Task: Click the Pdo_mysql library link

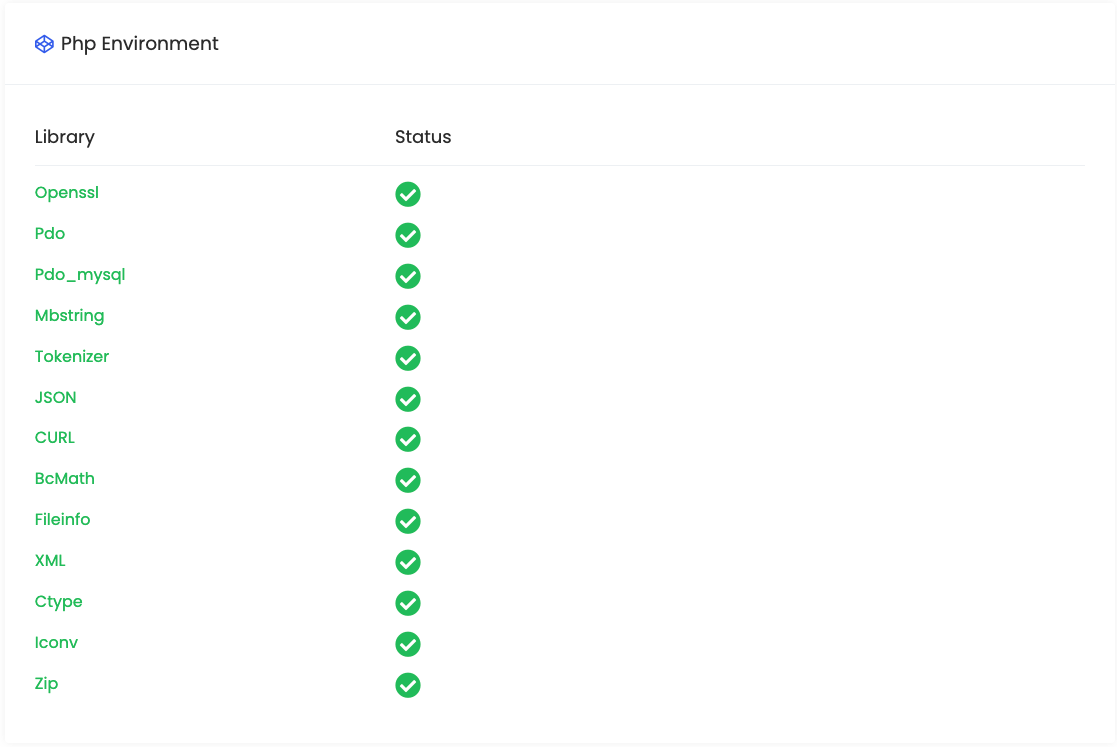Action: [79, 274]
